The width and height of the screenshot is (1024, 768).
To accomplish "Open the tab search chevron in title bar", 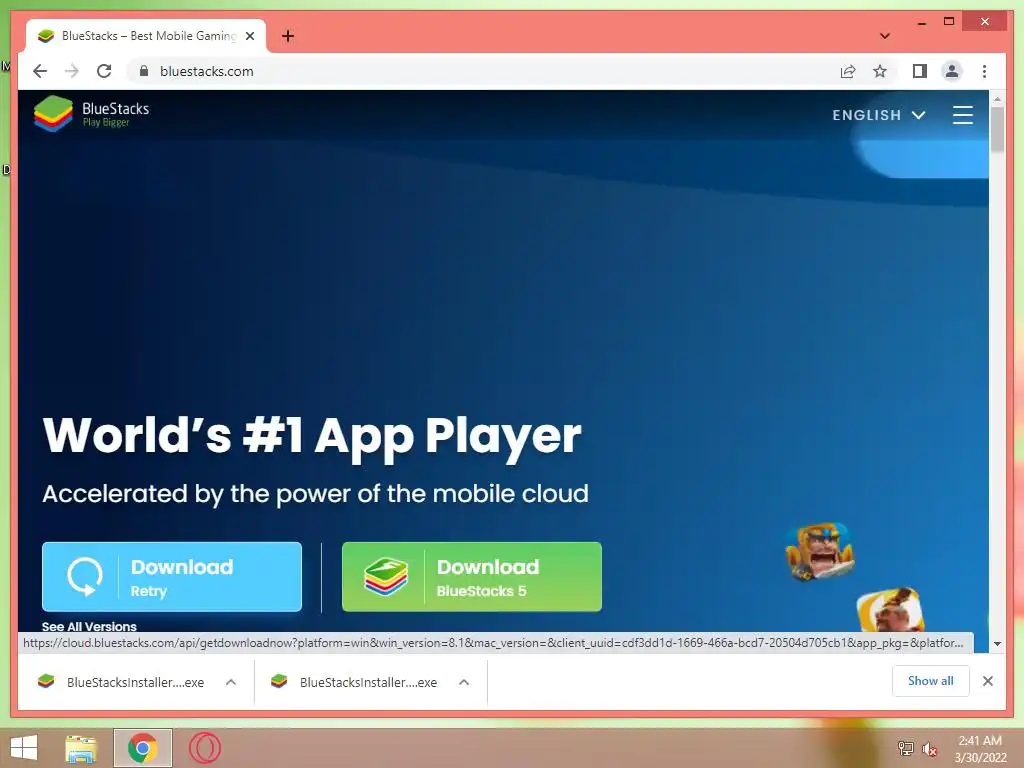I will (x=885, y=36).
